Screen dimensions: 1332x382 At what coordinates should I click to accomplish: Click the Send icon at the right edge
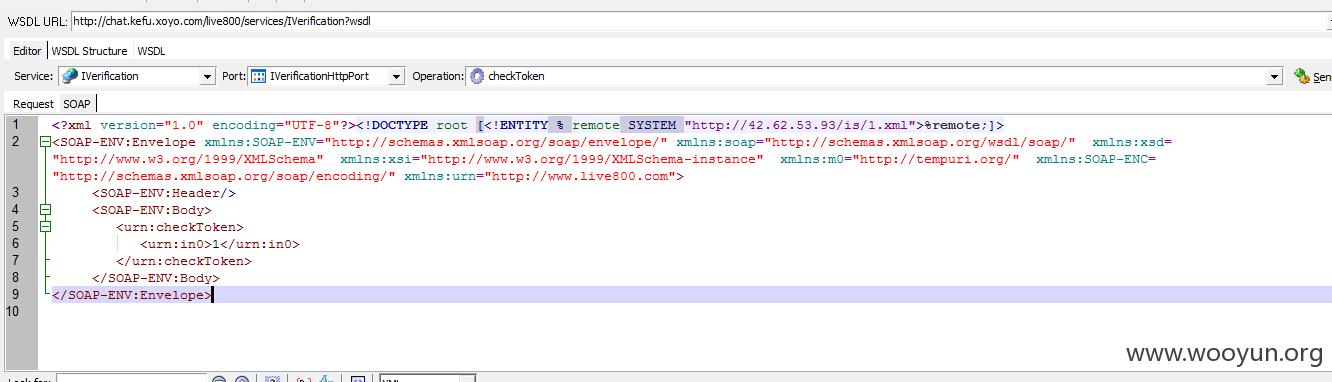pyautogui.click(x=1302, y=76)
